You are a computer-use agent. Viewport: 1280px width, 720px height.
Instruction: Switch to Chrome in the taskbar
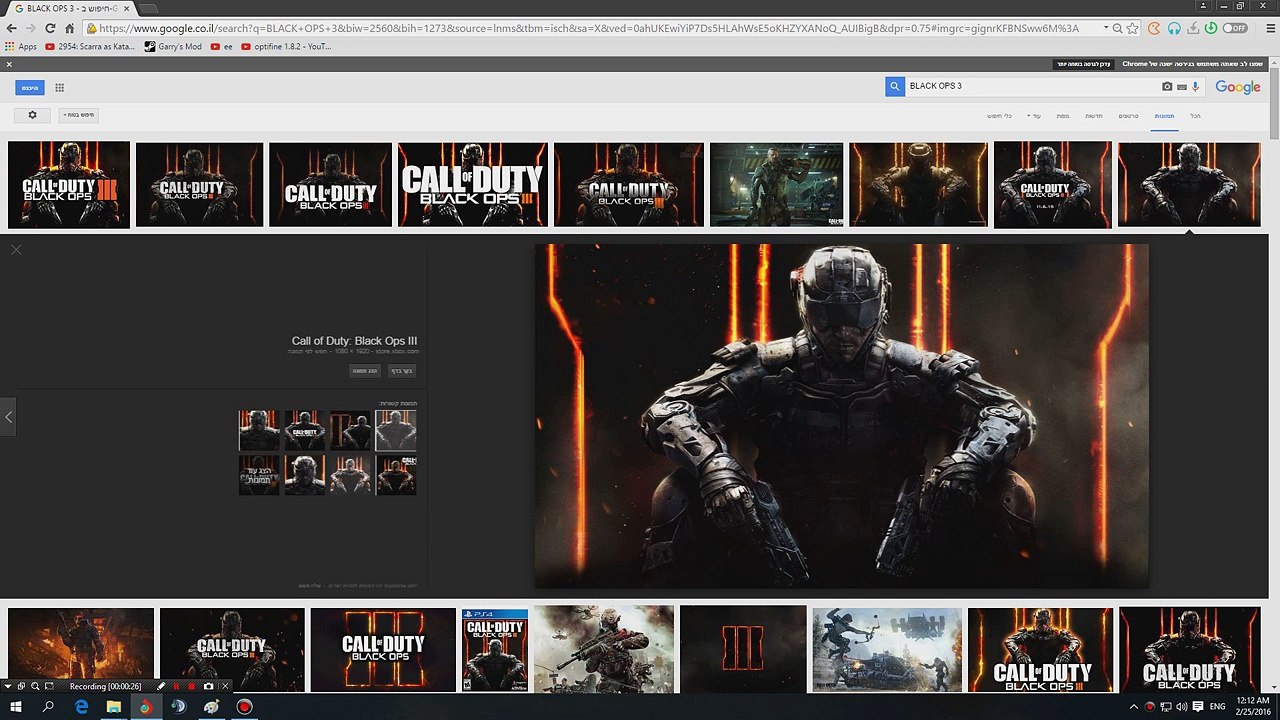[146, 707]
